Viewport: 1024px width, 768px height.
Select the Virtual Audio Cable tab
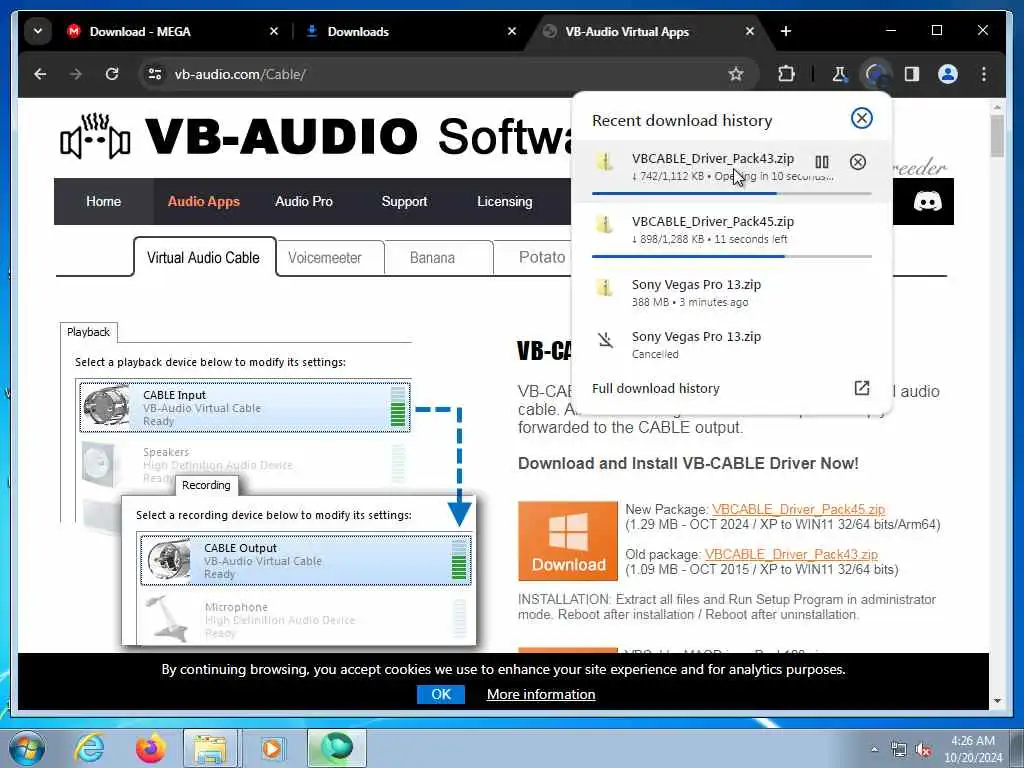(x=204, y=257)
